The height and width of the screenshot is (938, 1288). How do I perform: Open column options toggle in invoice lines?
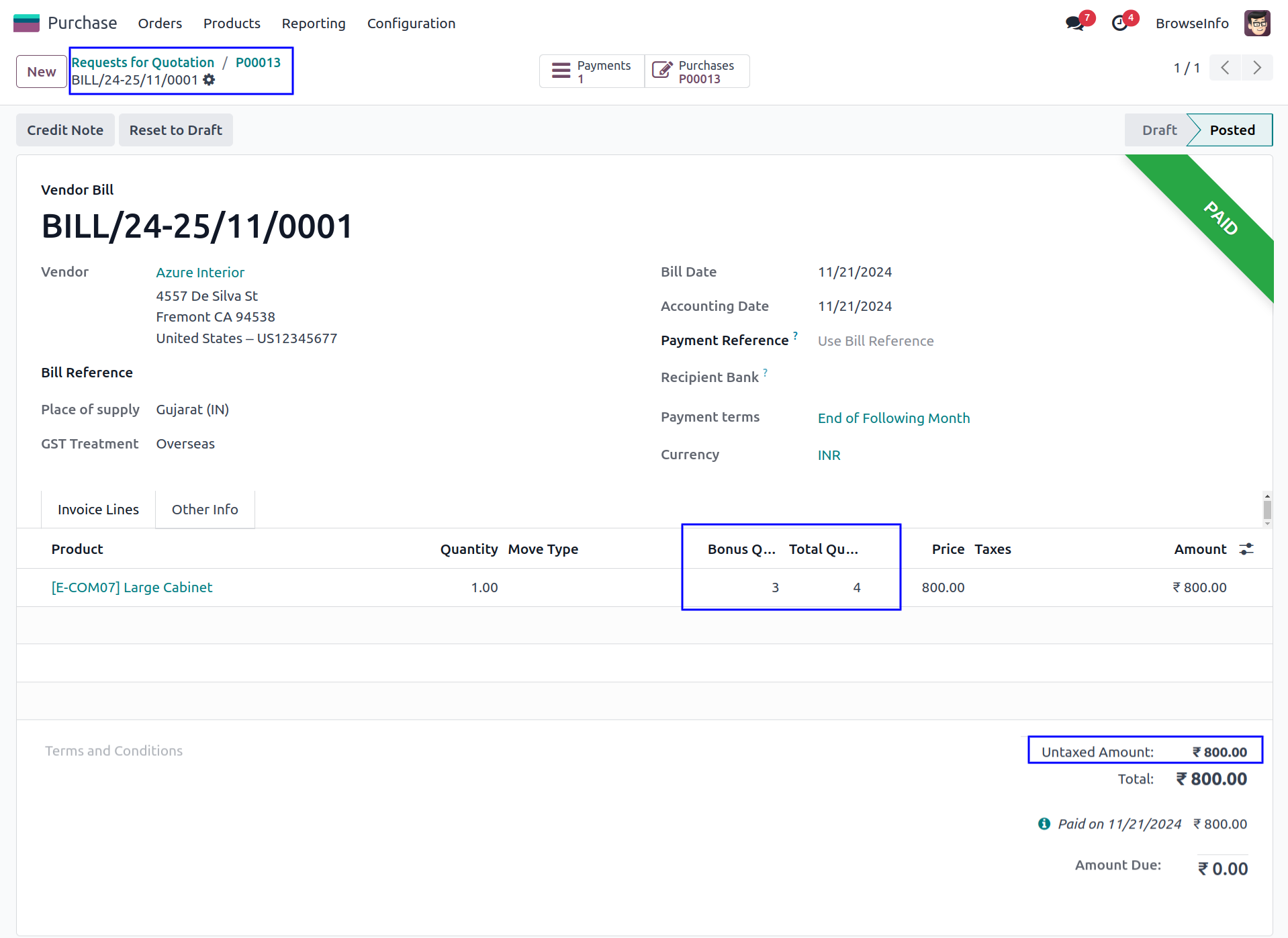[x=1246, y=549]
